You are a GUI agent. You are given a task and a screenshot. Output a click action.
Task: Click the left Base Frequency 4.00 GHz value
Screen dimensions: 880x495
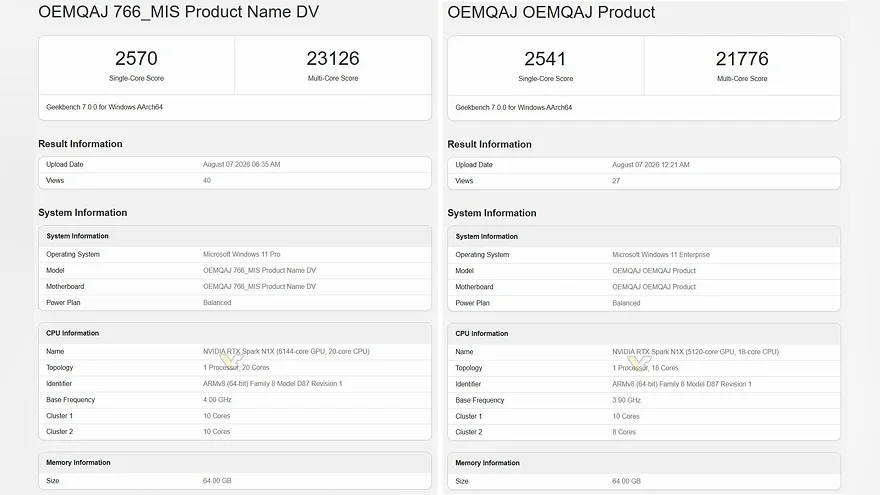pyautogui.click(x=217, y=400)
